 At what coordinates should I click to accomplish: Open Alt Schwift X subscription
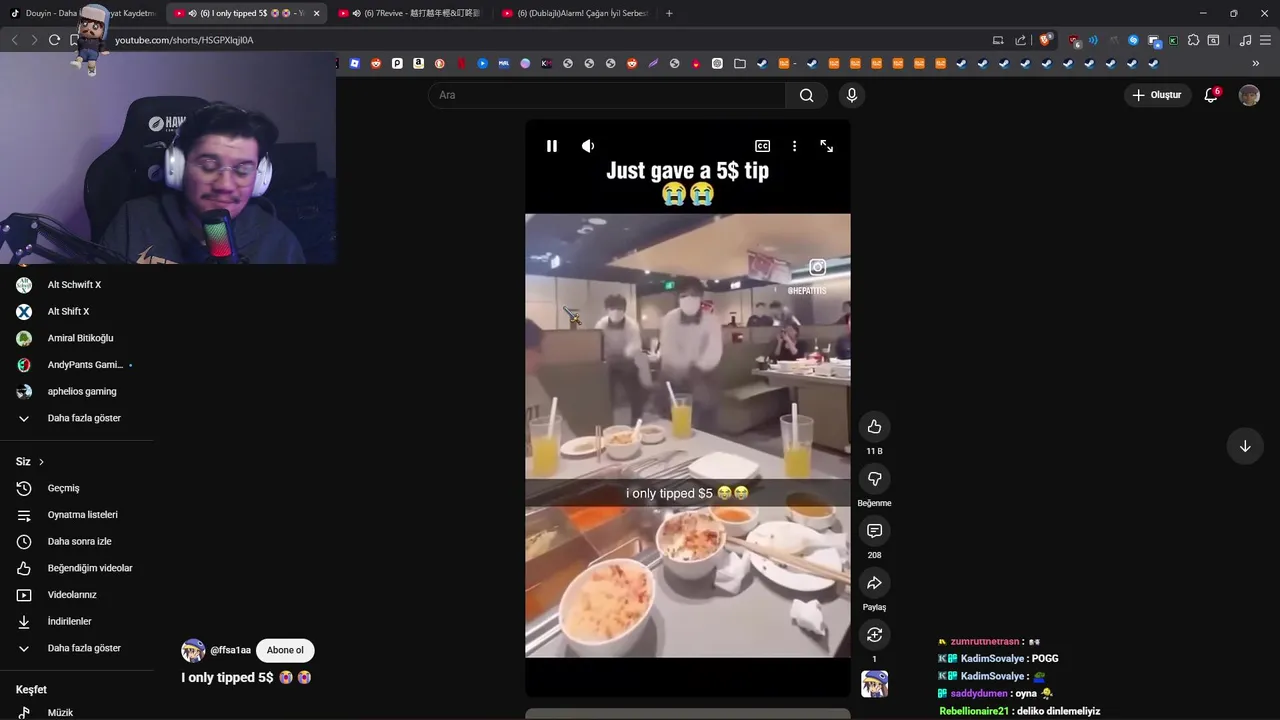coord(77,285)
